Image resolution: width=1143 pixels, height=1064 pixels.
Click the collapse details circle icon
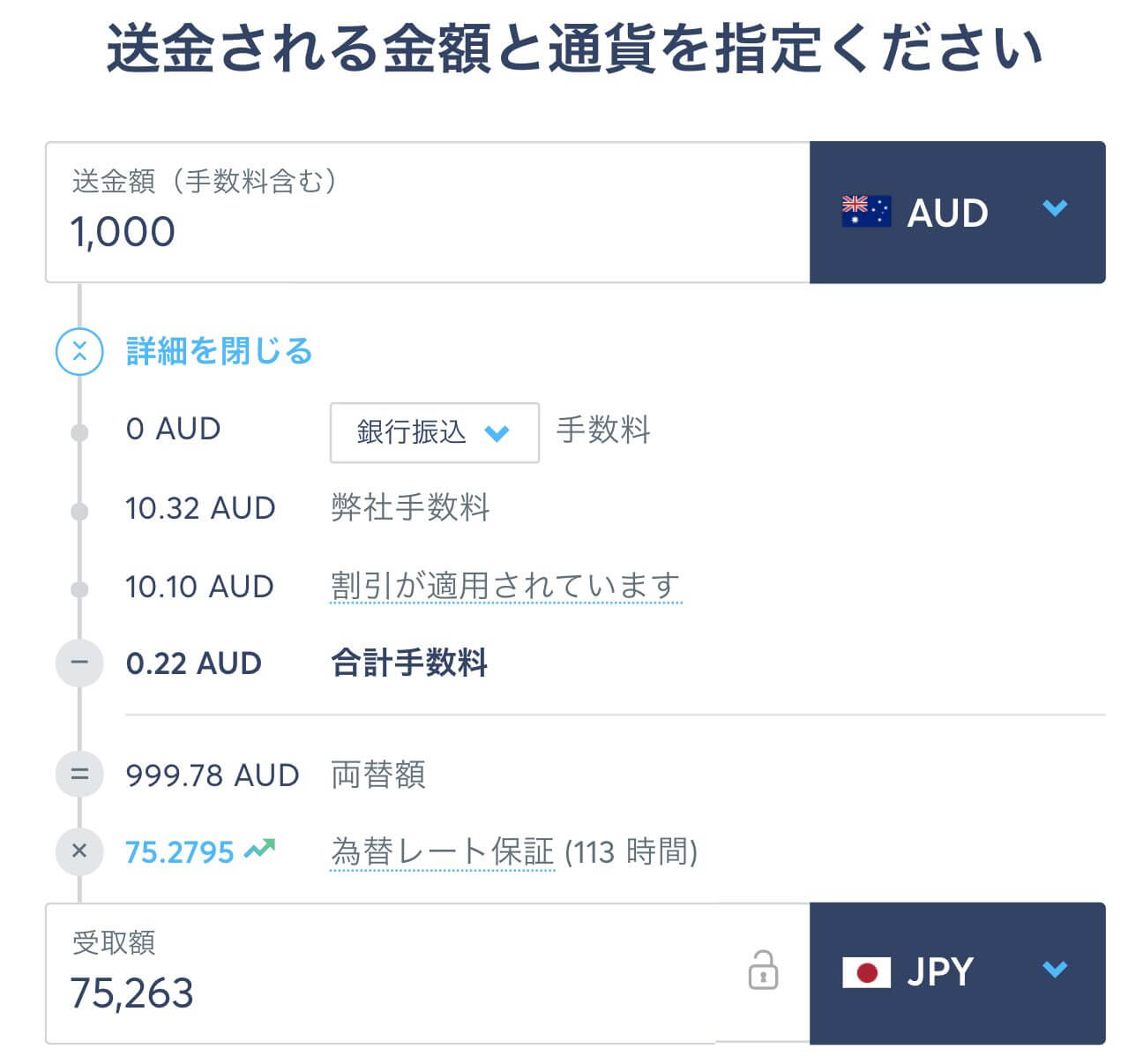(x=79, y=351)
